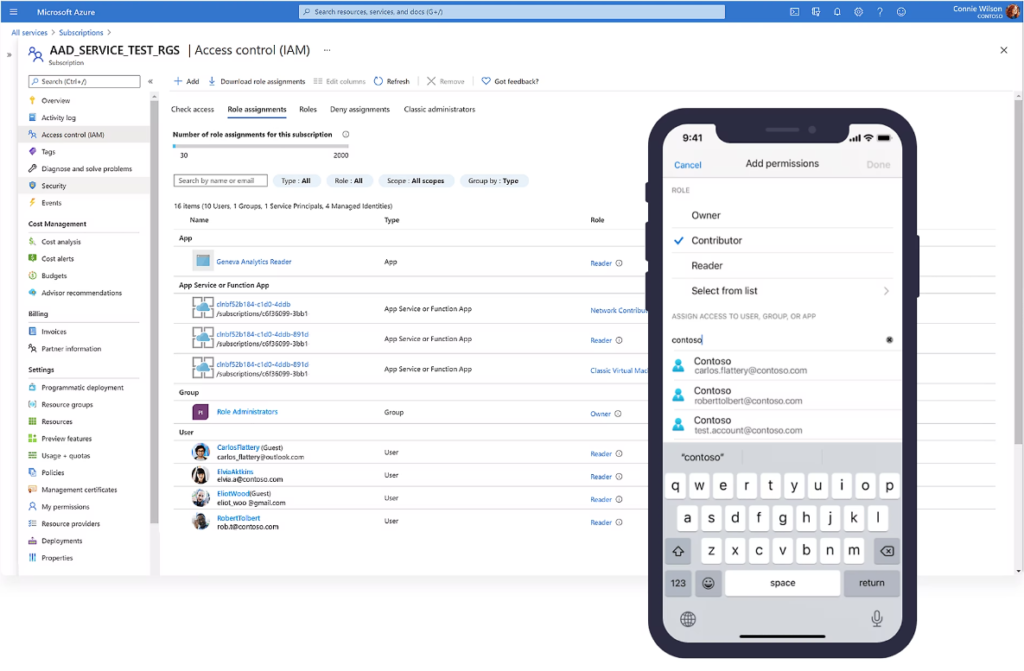Cancel the Add permissions screen
The width and height of the screenshot is (1024, 671).
pyautogui.click(x=689, y=163)
